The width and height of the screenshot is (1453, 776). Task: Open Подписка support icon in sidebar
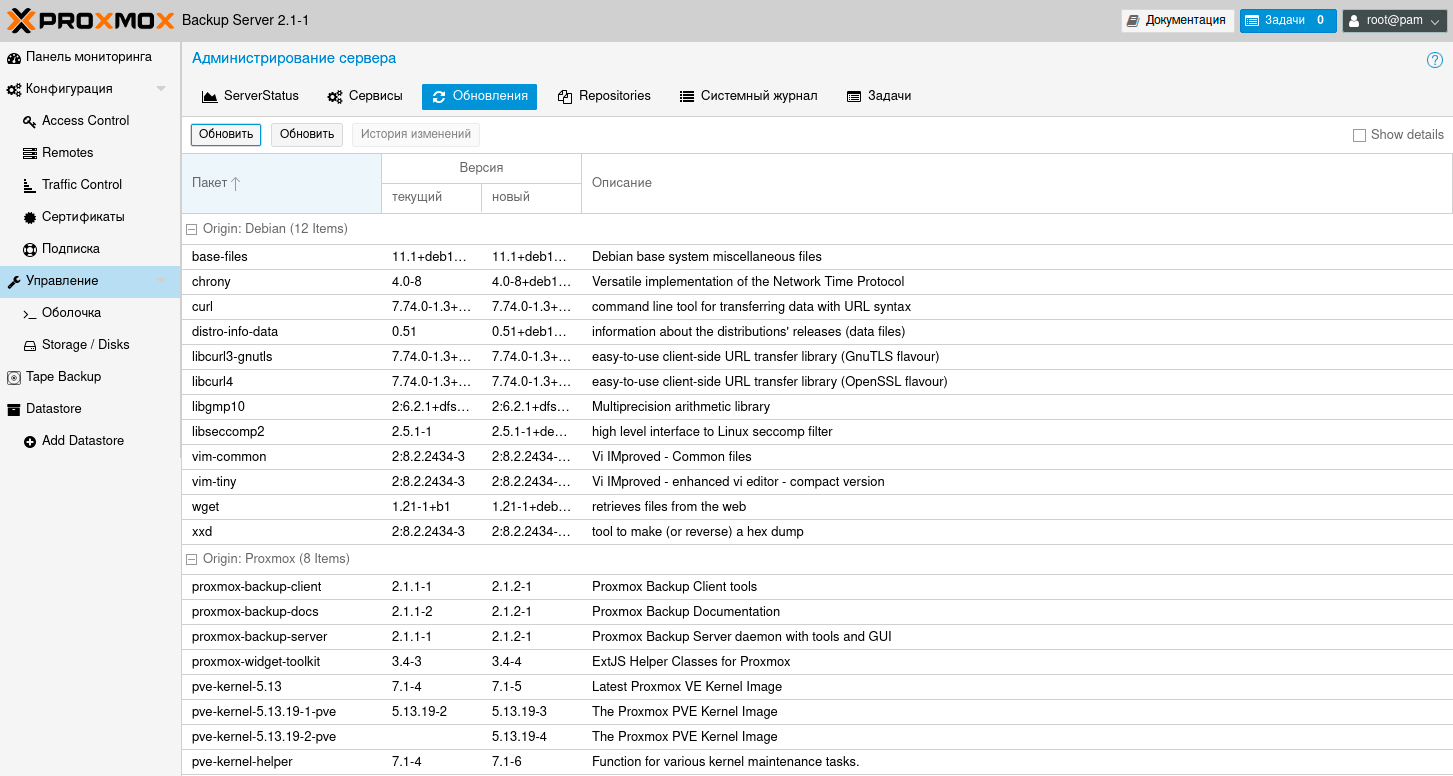click(x=30, y=249)
